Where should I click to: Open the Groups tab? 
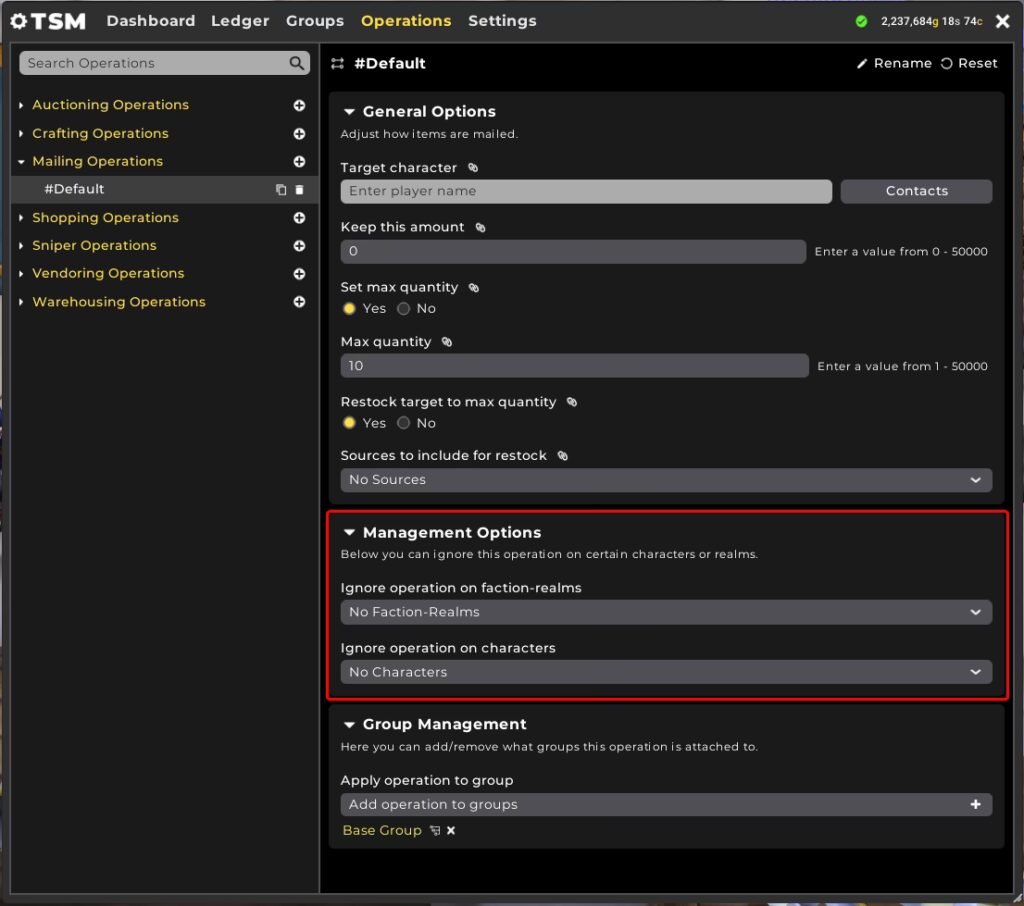[x=314, y=21]
